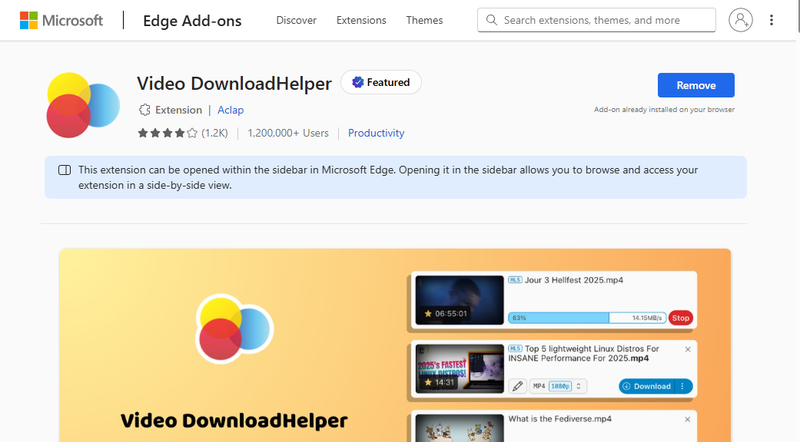Go to the Extensions tab

tap(361, 20)
